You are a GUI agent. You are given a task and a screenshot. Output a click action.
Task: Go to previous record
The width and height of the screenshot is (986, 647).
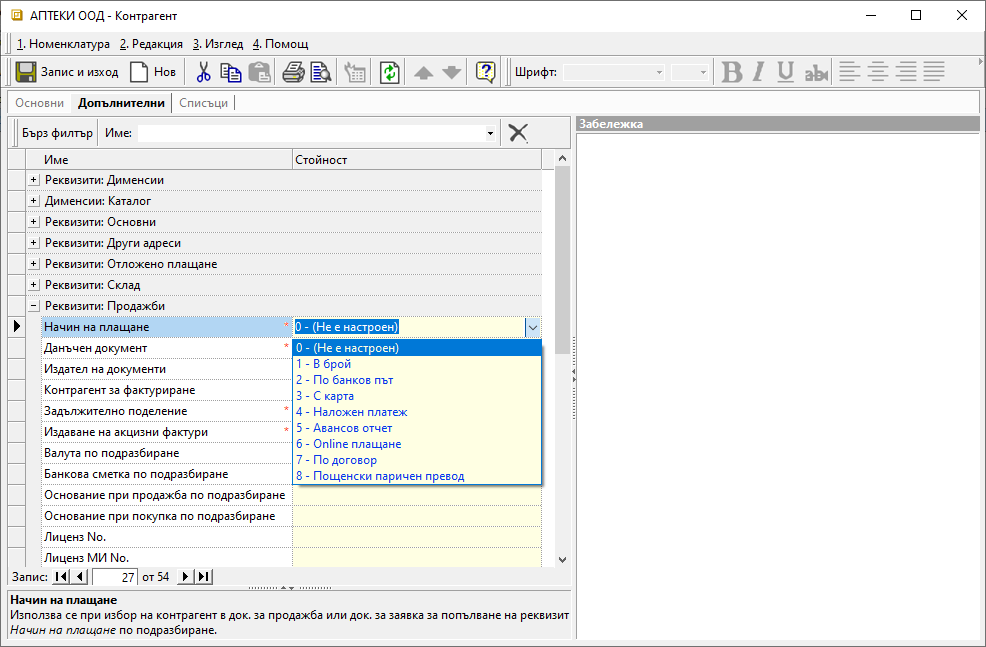point(79,577)
